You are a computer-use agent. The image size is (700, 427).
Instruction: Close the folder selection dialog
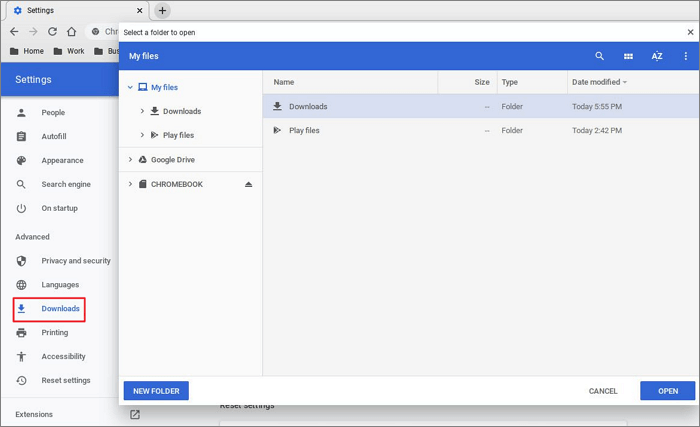tap(690, 32)
